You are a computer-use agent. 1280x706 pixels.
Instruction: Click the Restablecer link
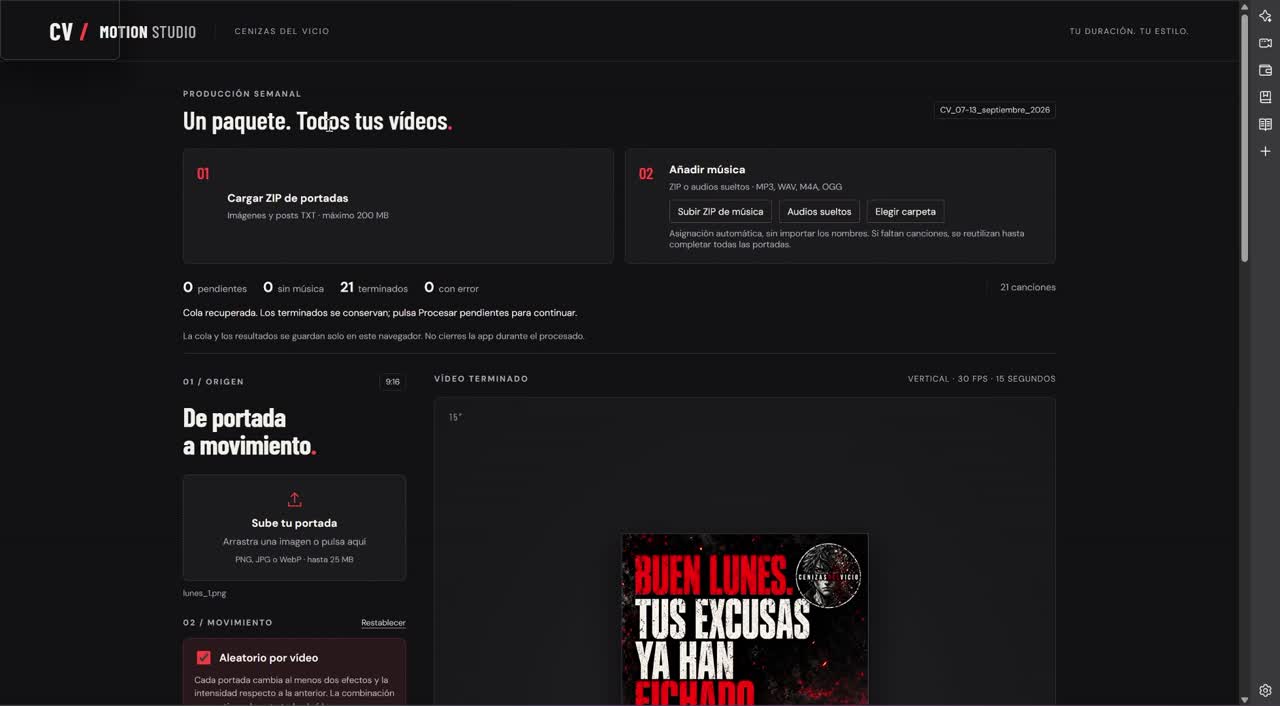pyautogui.click(x=383, y=622)
